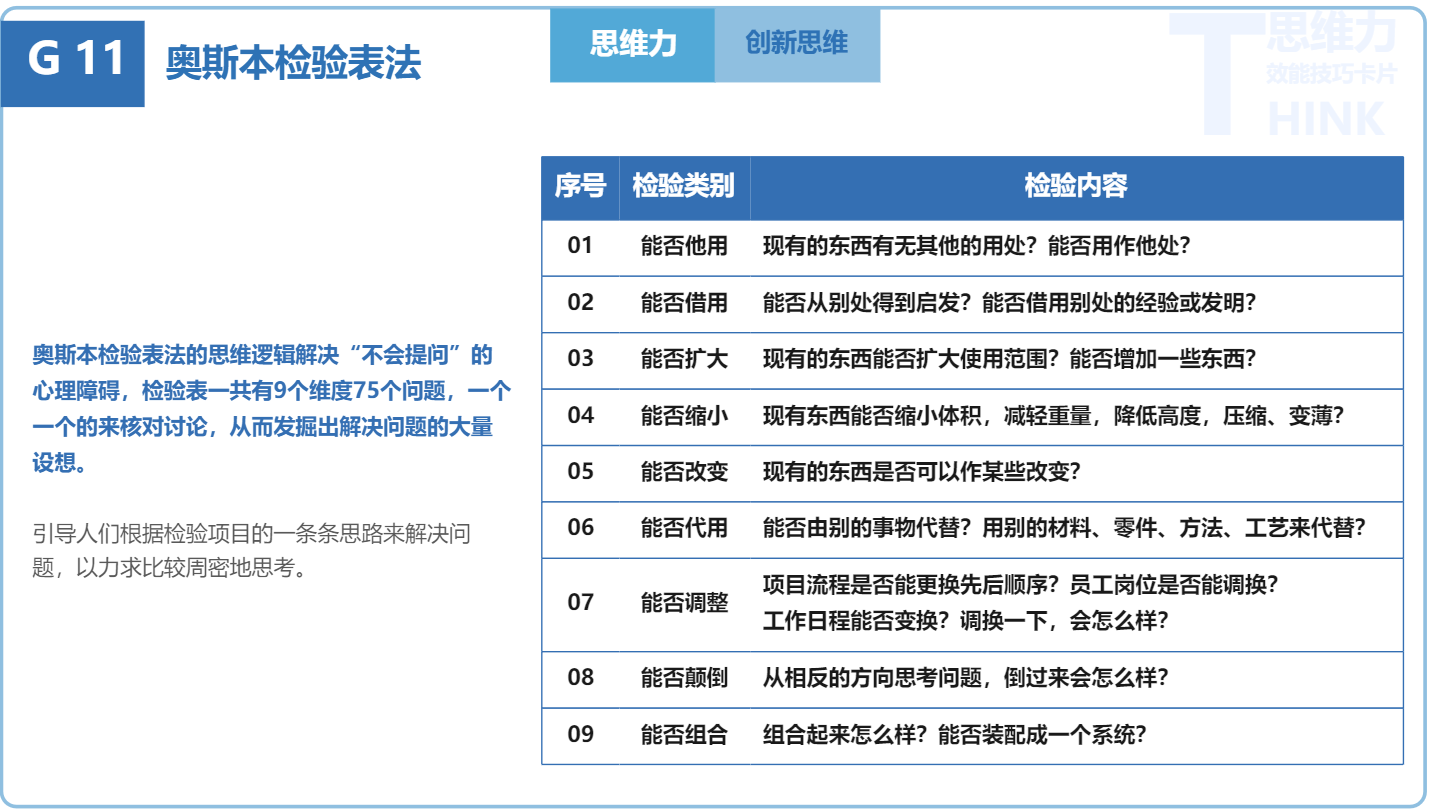
Task: Switch to the 创新思维 tab
Action: (x=797, y=44)
